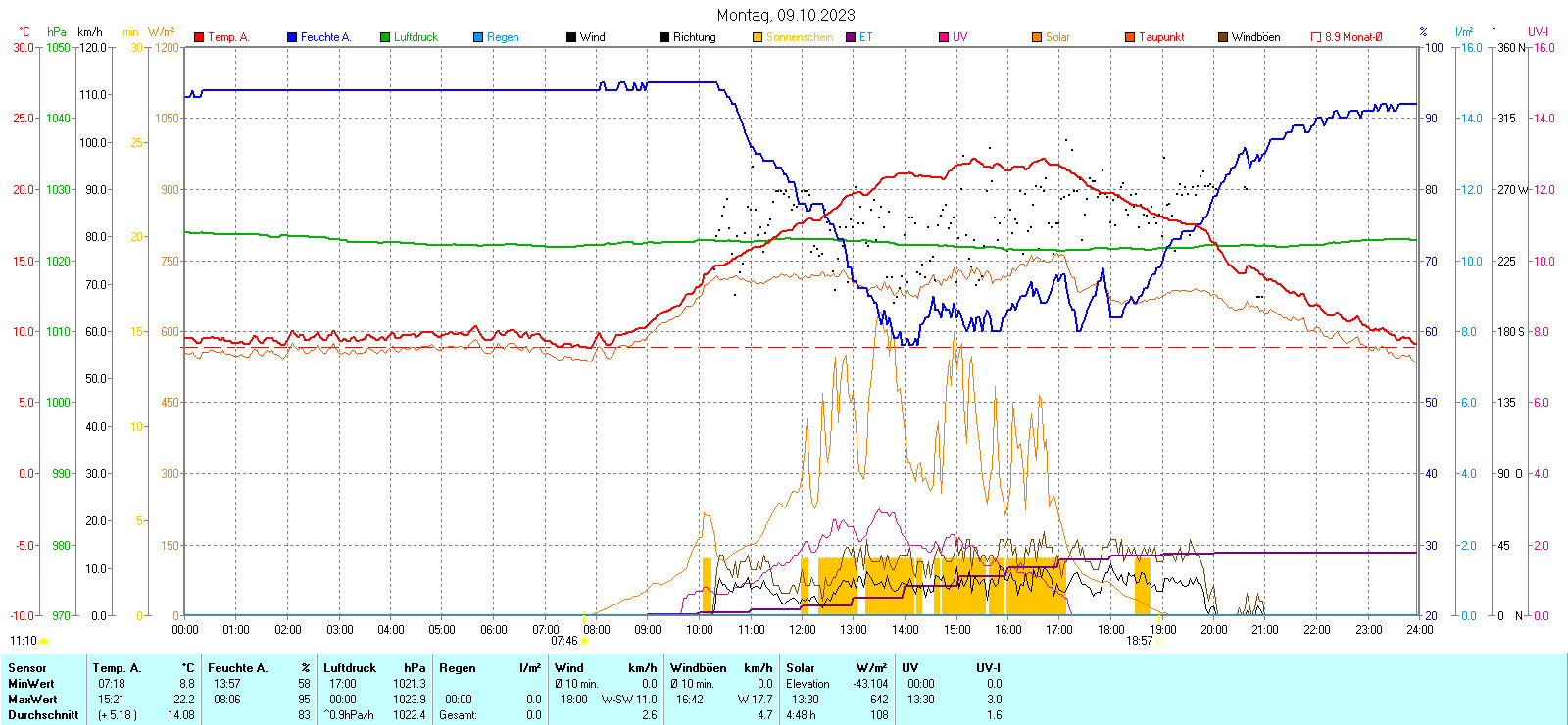Screen dimensions: 1568x725
Task: Click the red Temp. A. legend square
Action: 199,37
